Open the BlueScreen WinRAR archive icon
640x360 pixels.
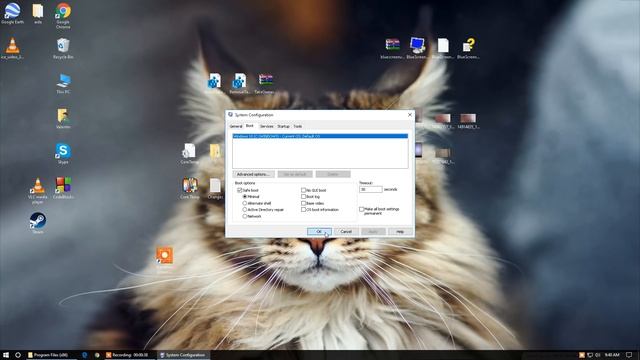(392, 48)
